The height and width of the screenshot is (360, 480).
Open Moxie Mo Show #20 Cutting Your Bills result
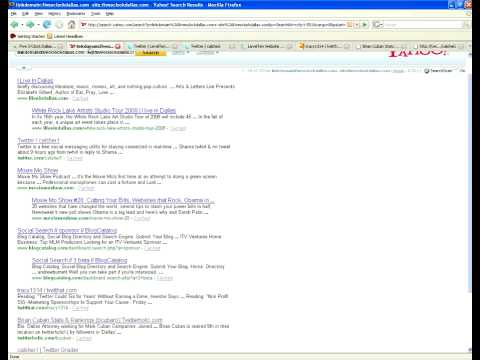pyautogui.click(x=123, y=200)
